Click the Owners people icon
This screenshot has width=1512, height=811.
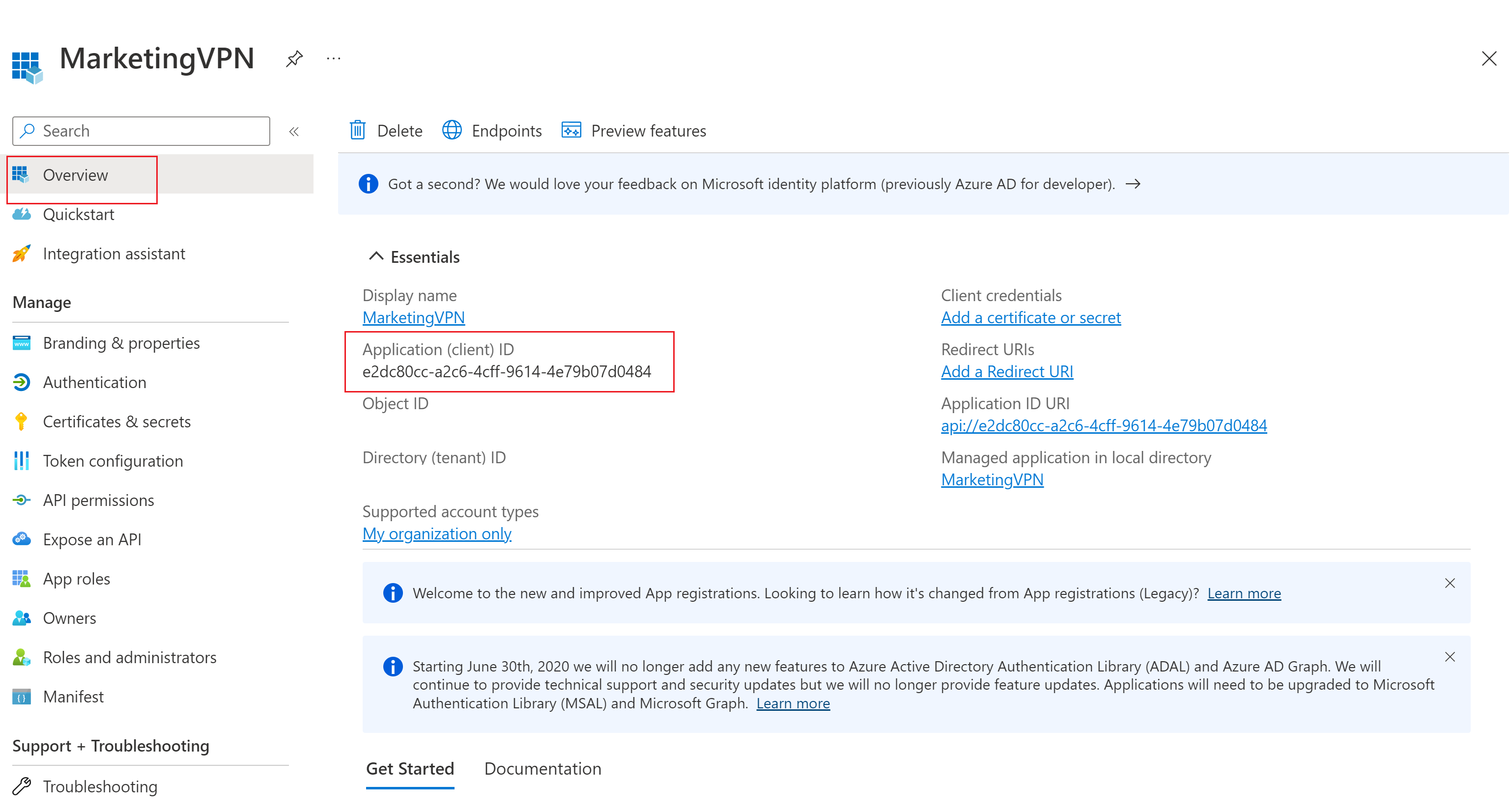click(x=21, y=618)
